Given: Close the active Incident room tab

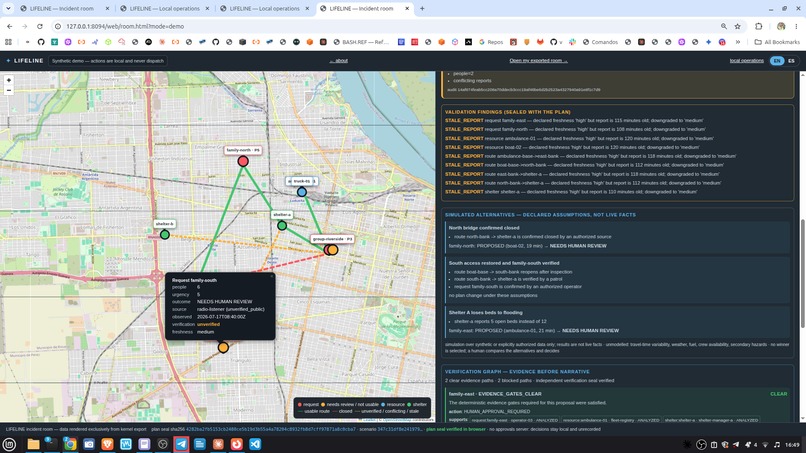Looking at the screenshot, I should (407, 8).
